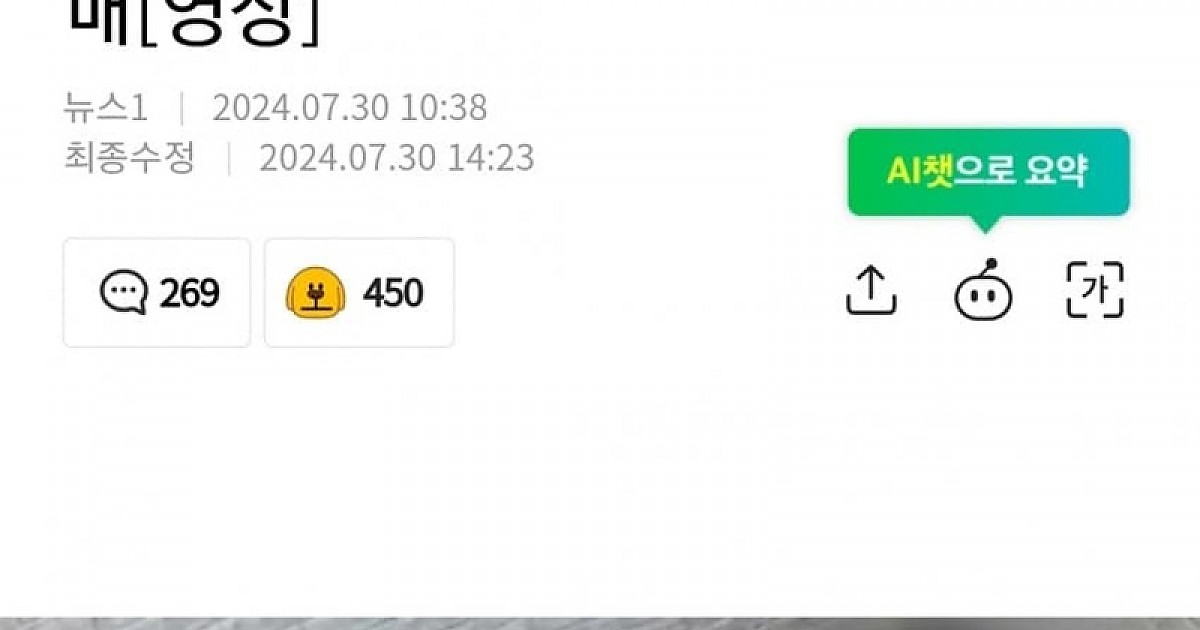The height and width of the screenshot is (630, 1200).
Task: Tap the article image at the bottom
Action: [600, 623]
